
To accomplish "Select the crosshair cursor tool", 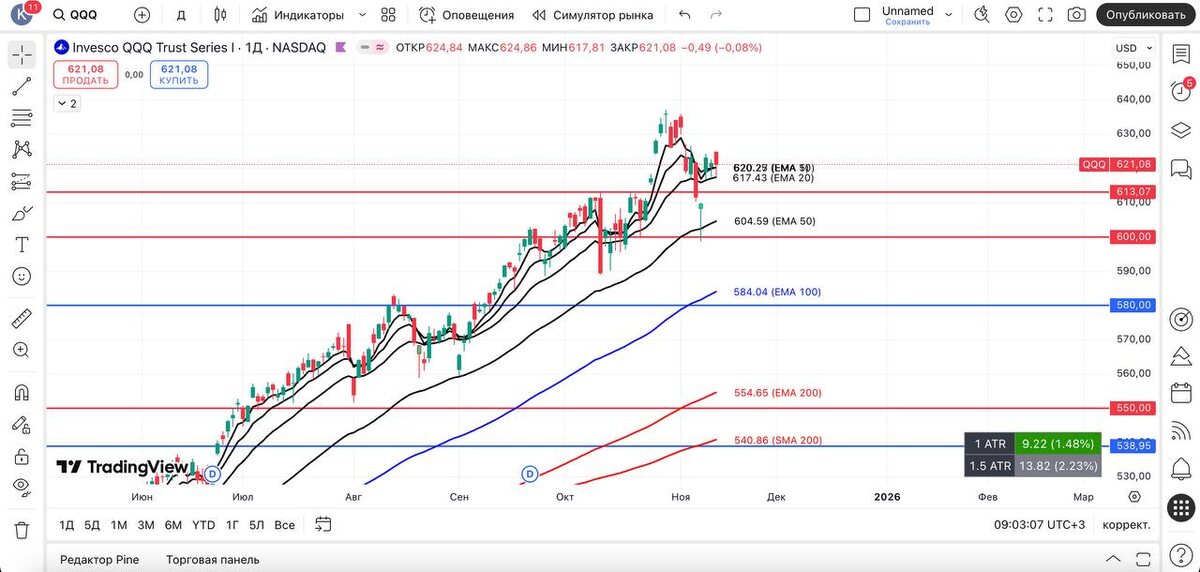I will pos(21,56).
